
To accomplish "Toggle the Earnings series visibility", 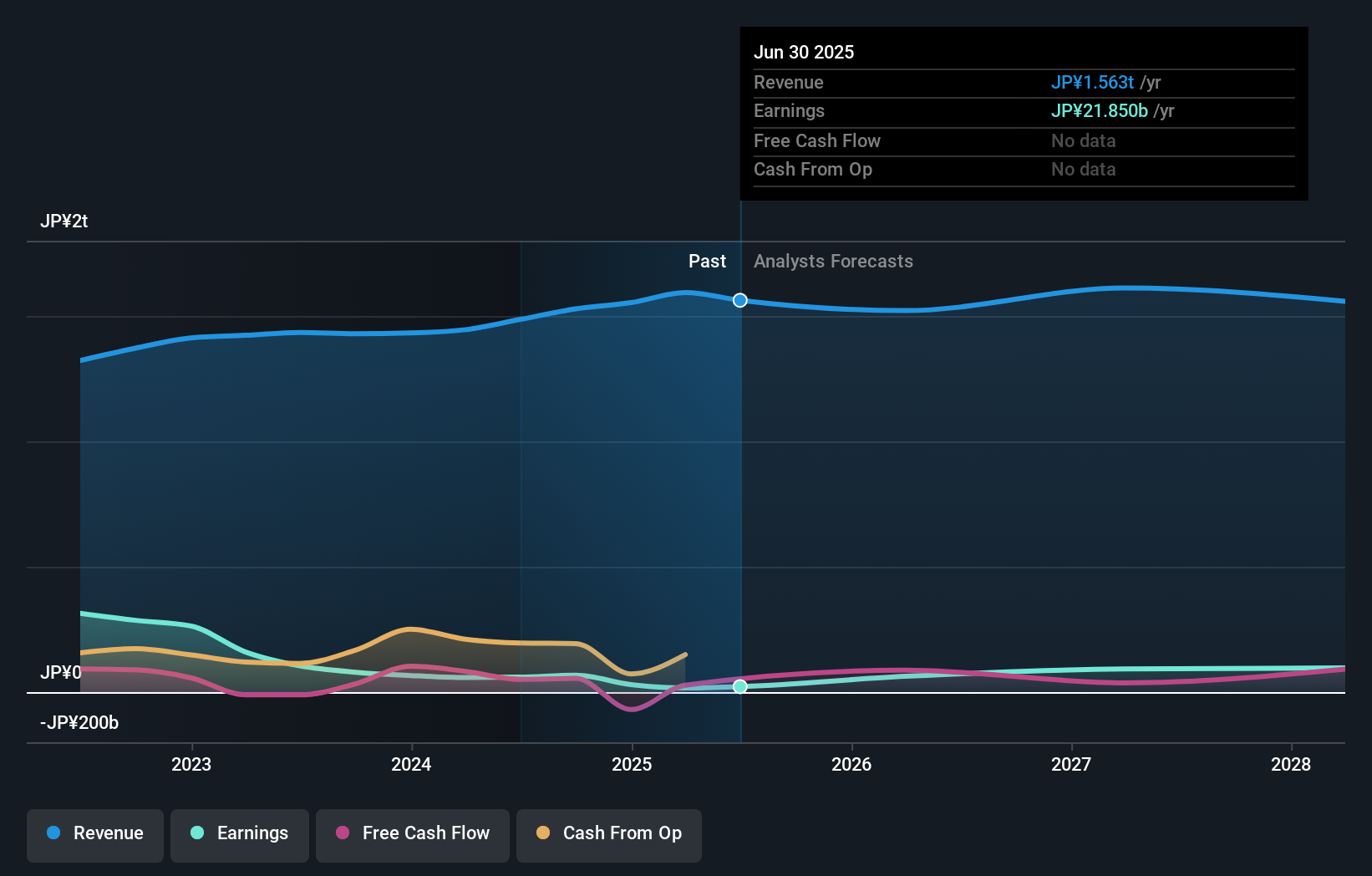I will coord(240,834).
